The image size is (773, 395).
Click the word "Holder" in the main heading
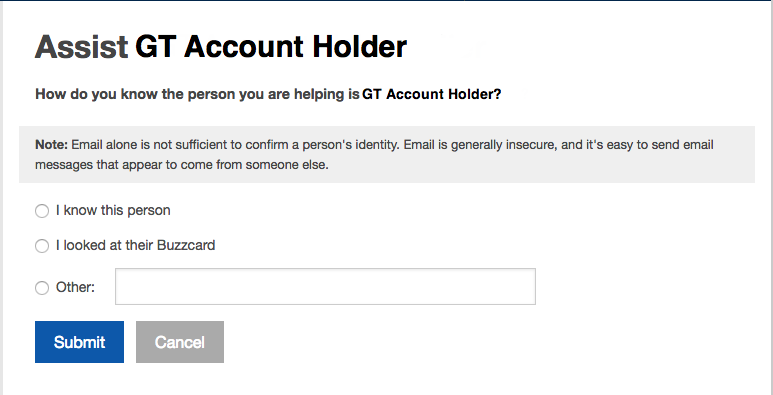point(360,47)
